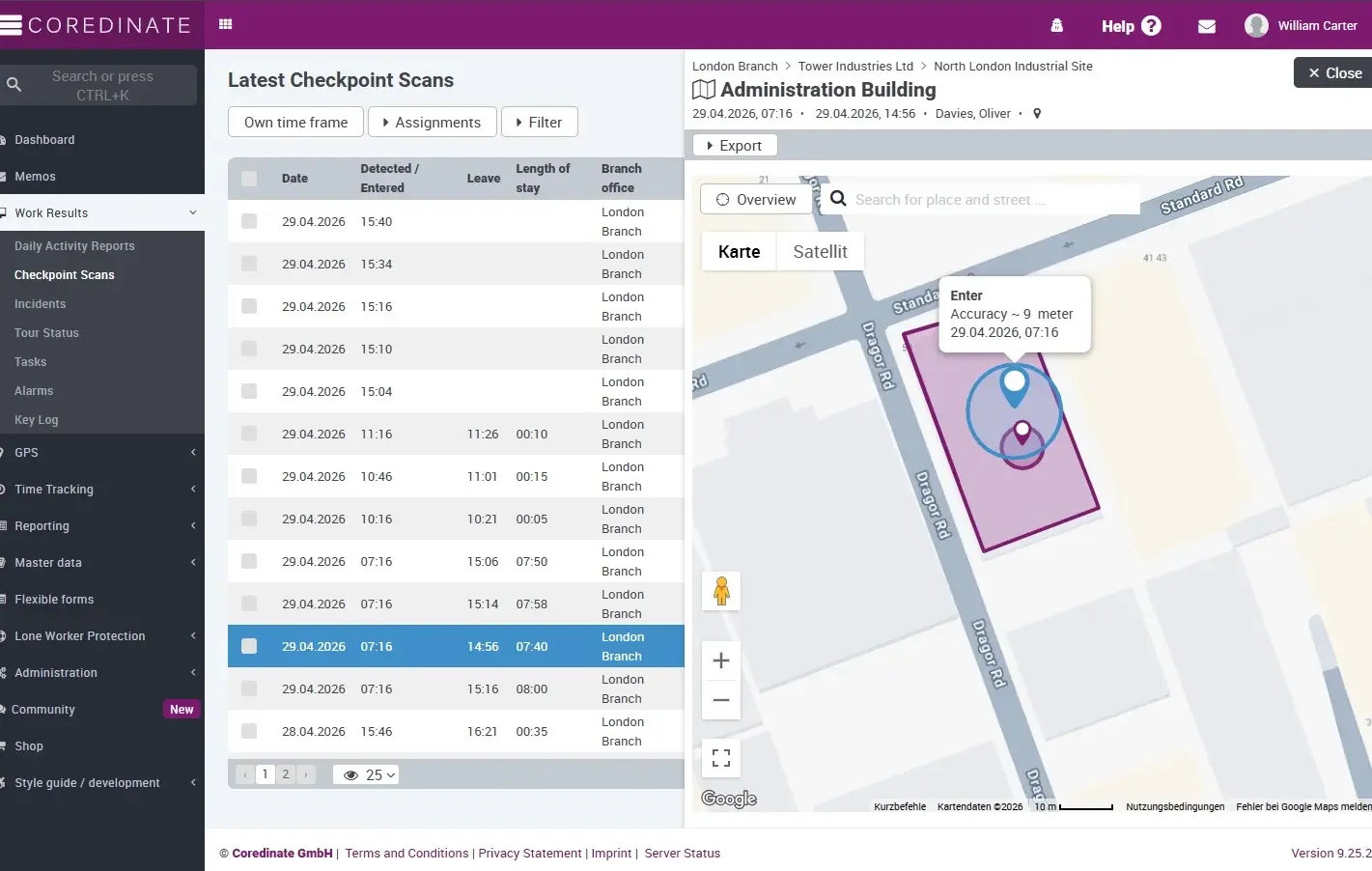Tick the checkbox for the 15:16 detected scan

(x=249, y=306)
